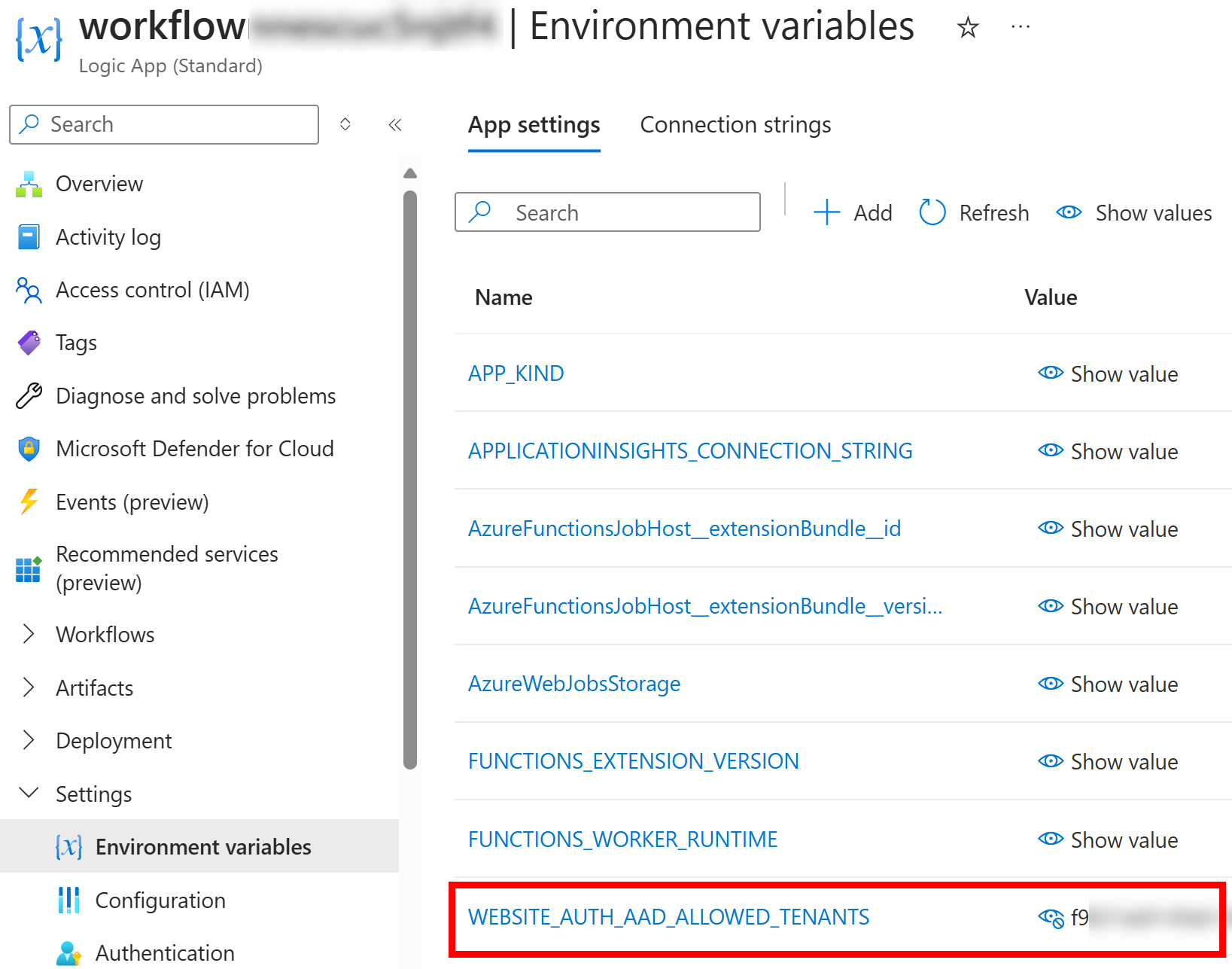This screenshot has width=1232, height=969.
Task: Show value for FUNCTIONS_EXTENSION_VERSION
Action: click(1108, 761)
